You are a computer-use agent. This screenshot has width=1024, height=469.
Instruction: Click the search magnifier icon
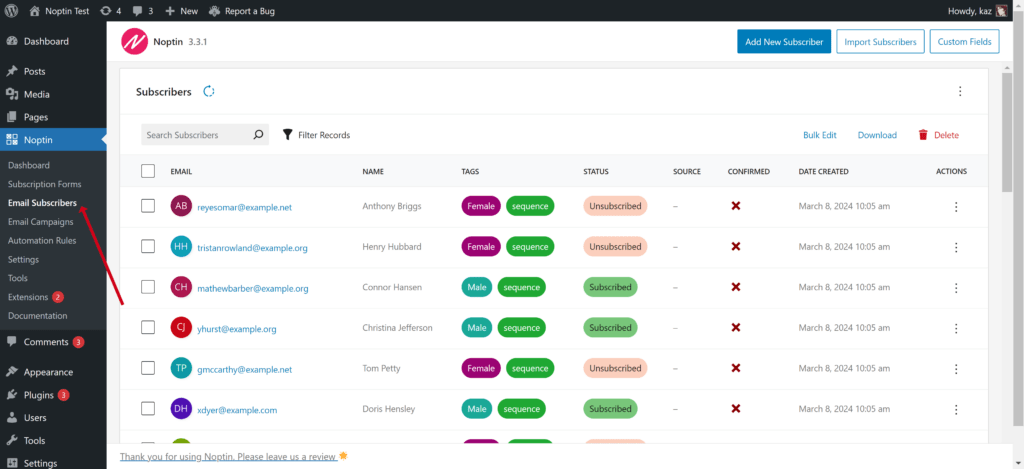click(x=259, y=135)
